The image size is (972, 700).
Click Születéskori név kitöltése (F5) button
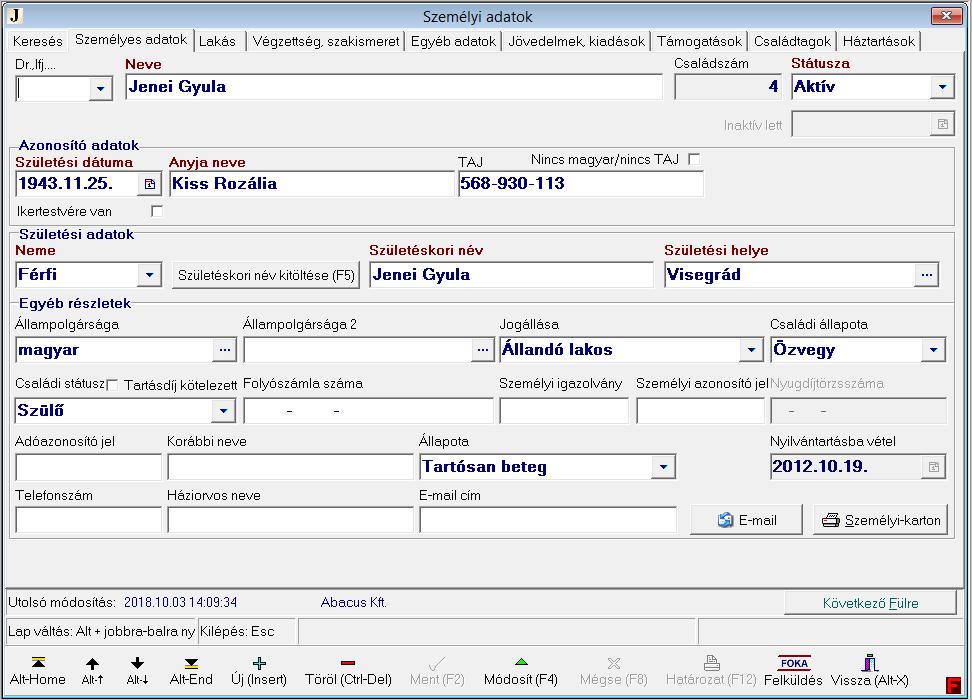(x=266, y=275)
